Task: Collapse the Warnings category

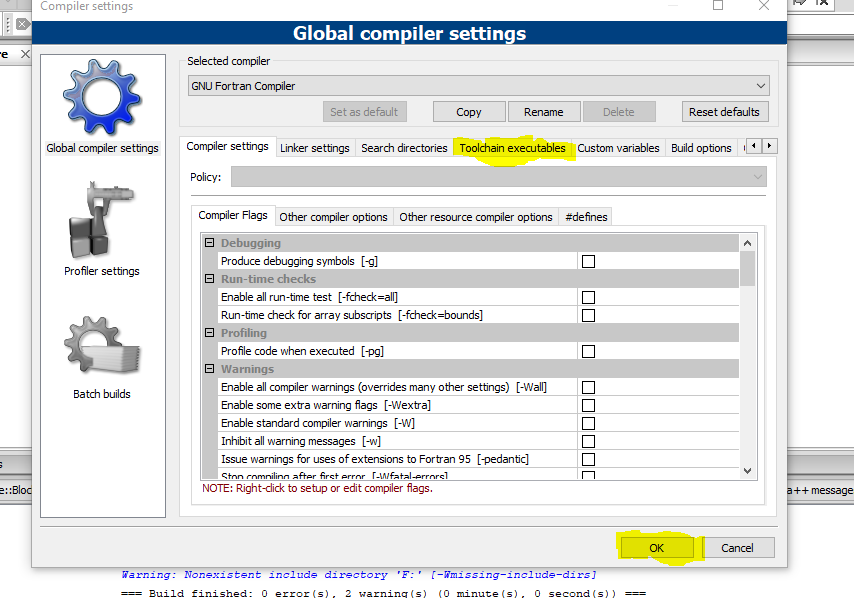Action: pyautogui.click(x=209, y=369)
